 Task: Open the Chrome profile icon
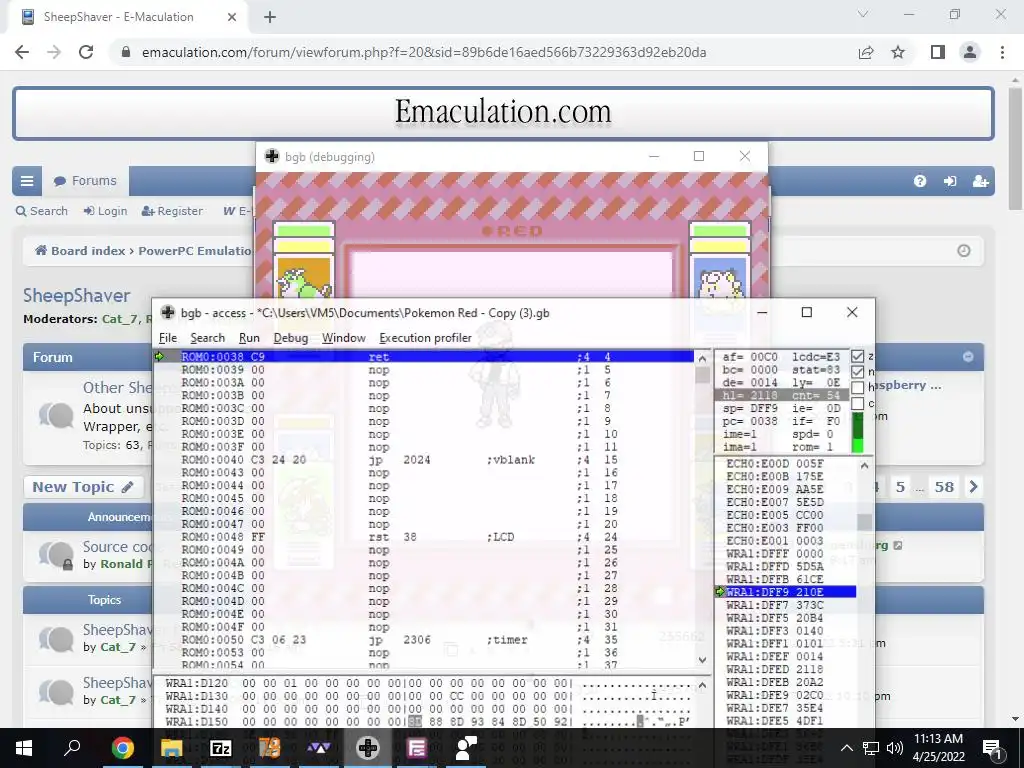970,52
